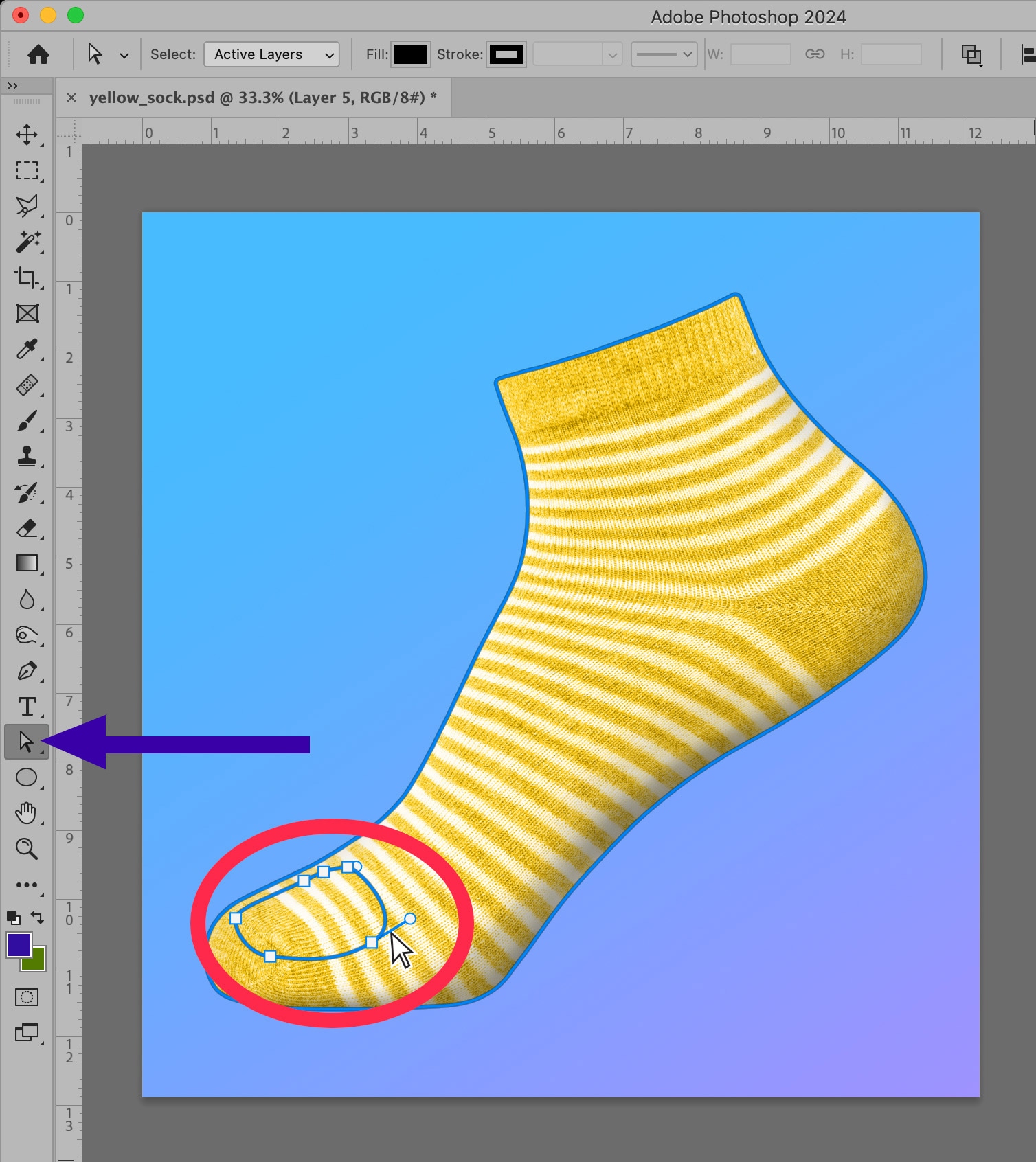1036x1162 pixels.
Task: Open the tool preset picker arrow
Action: click(124, 55)
